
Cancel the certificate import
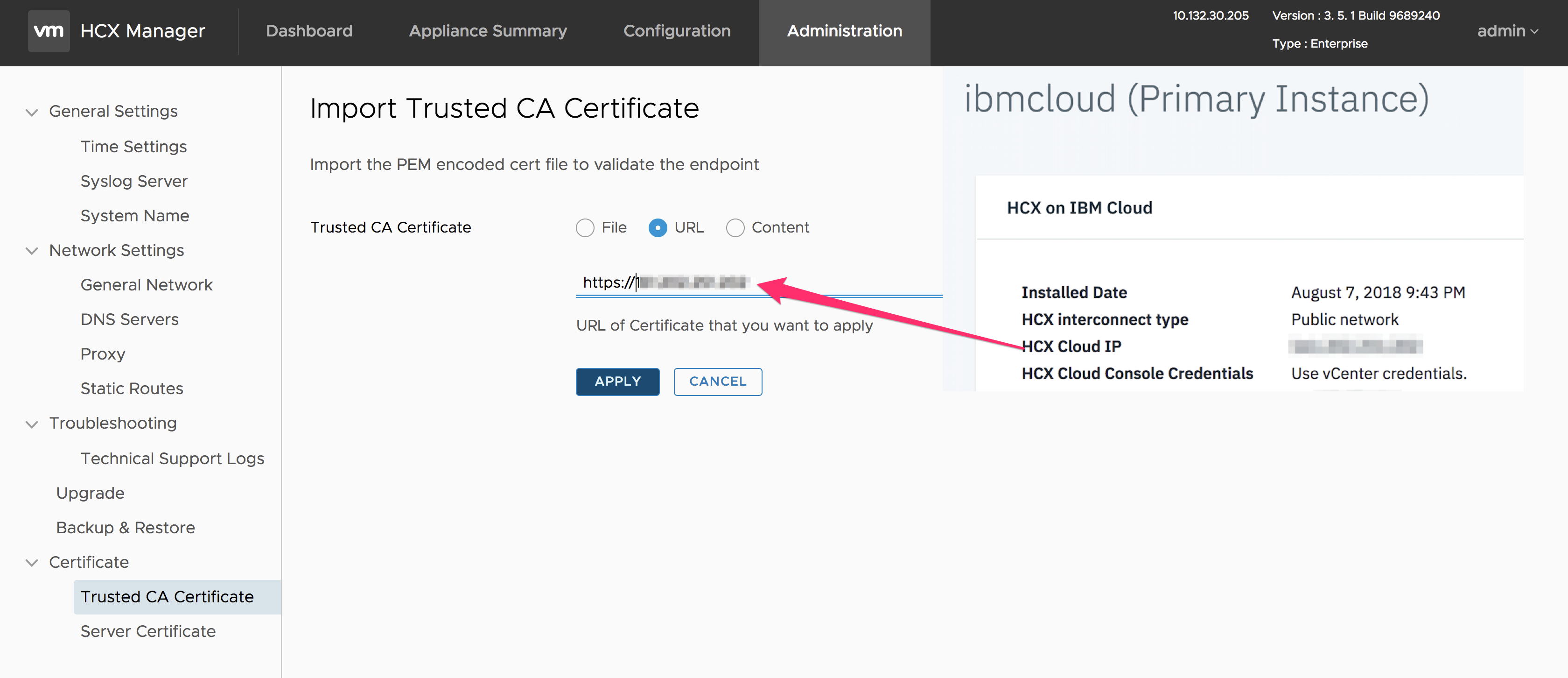718,381
